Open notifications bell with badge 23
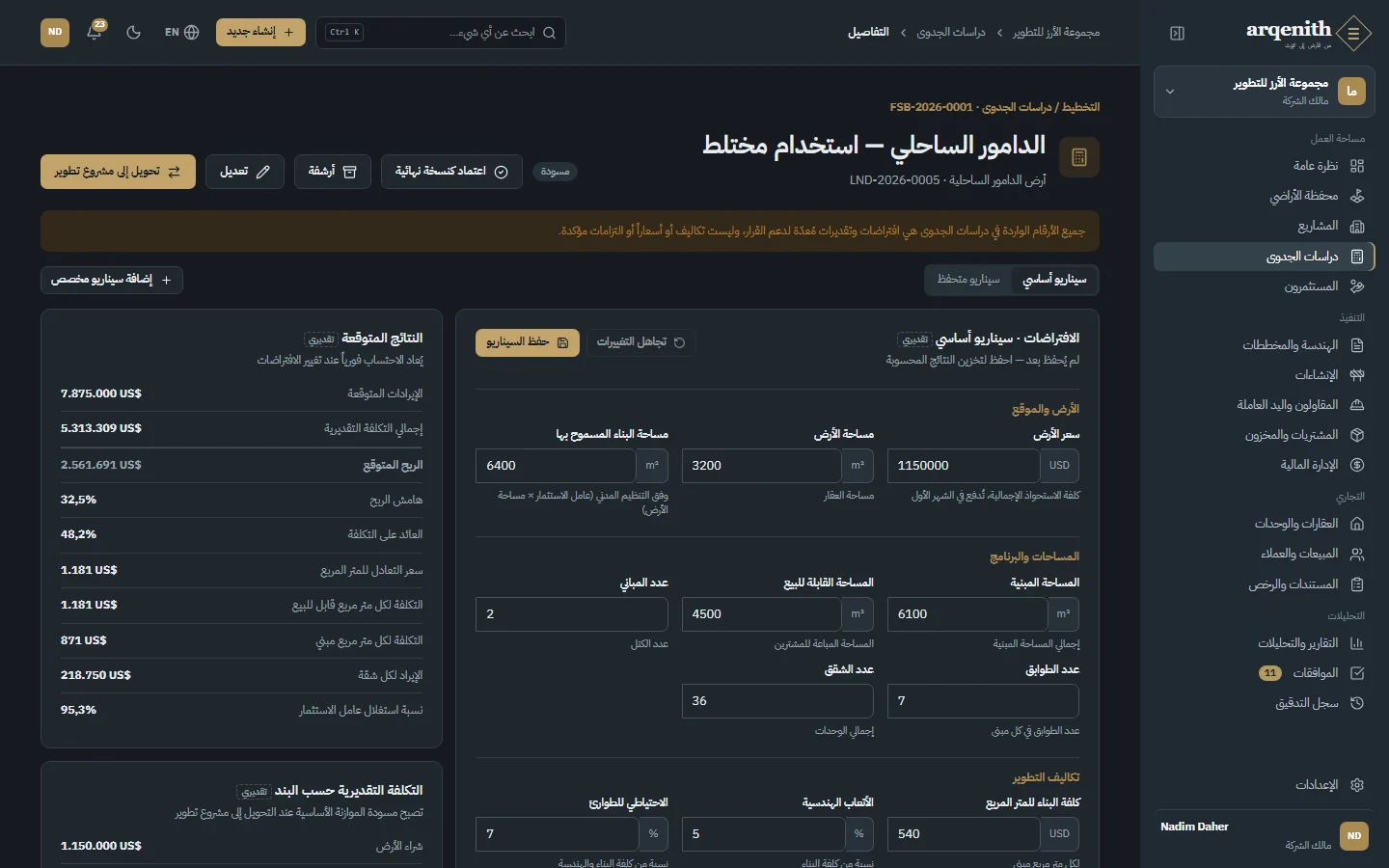Viewport: 1389px width, 868px height. 95,32
